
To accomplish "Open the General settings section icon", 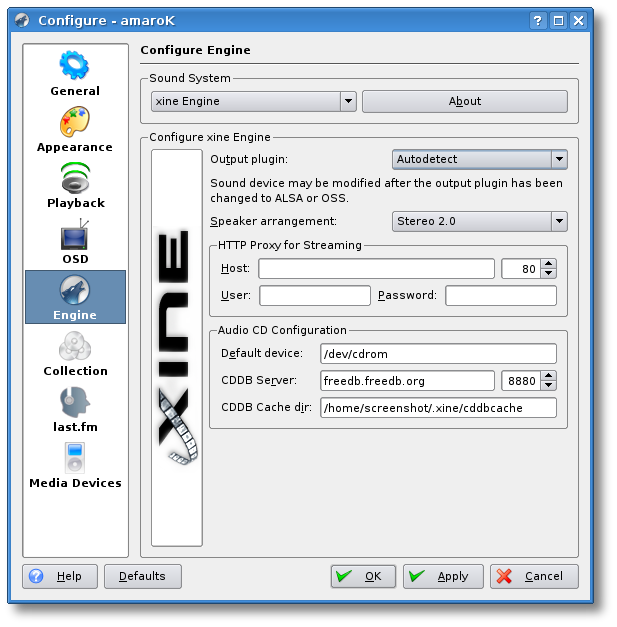I will (x=75, y=66).
